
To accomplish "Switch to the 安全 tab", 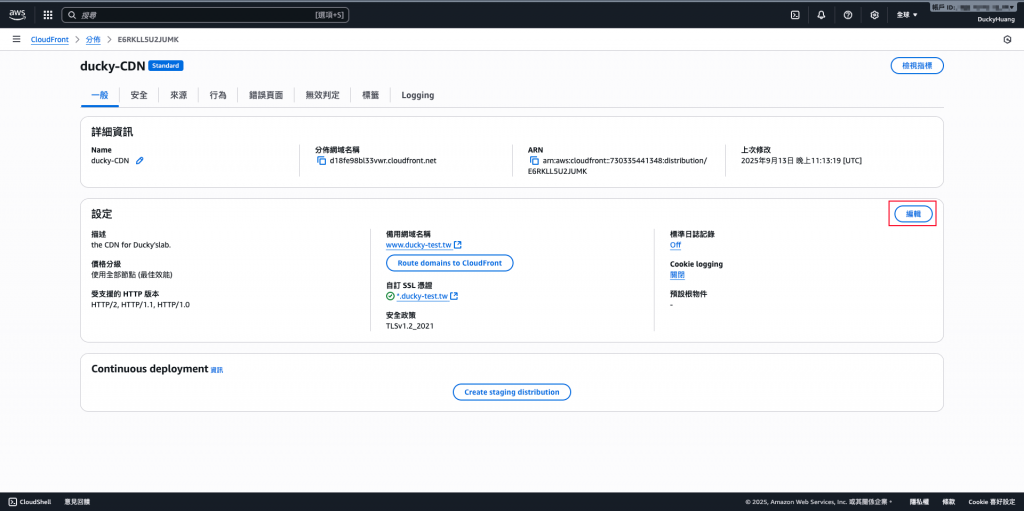I will tap(139, 95).
